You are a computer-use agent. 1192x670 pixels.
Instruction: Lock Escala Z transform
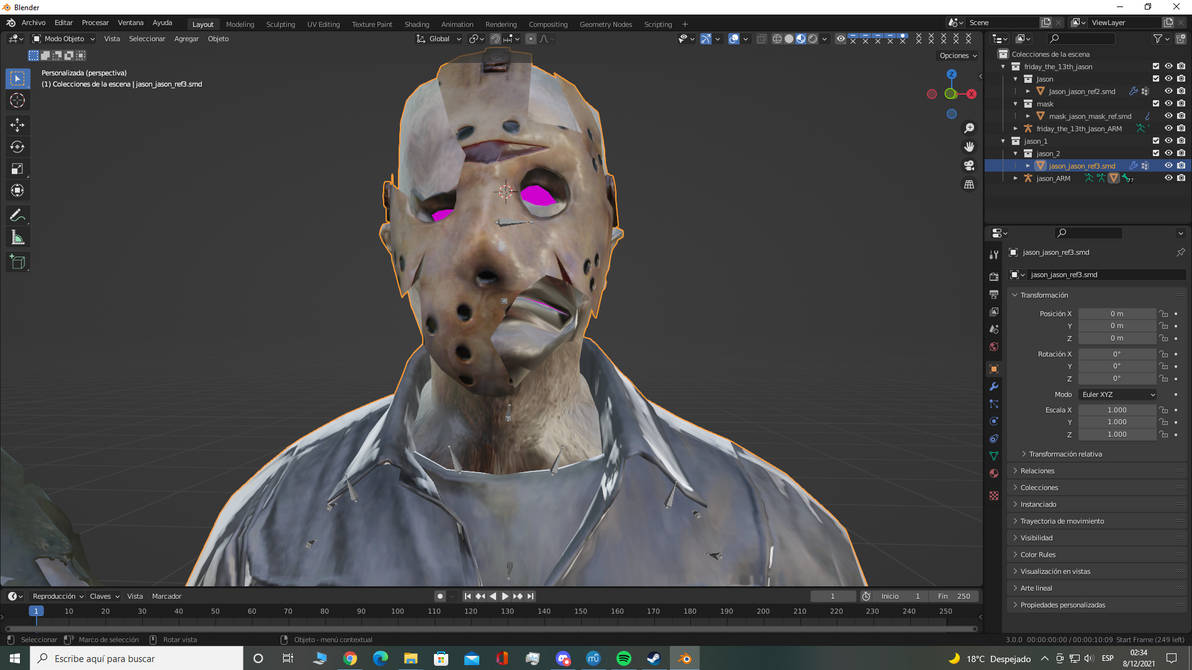point(1164,435)
